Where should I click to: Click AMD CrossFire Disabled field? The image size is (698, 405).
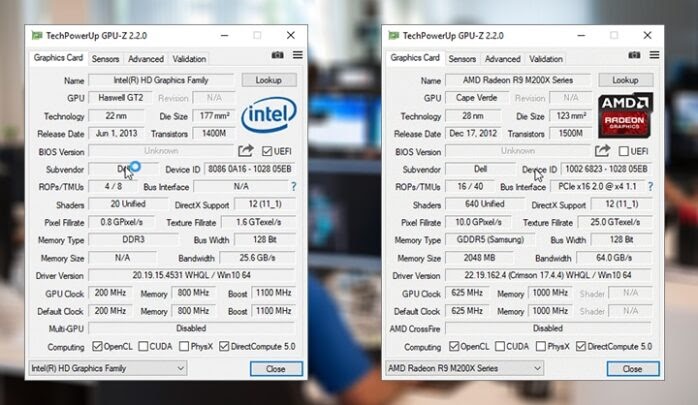click(548, 328)
